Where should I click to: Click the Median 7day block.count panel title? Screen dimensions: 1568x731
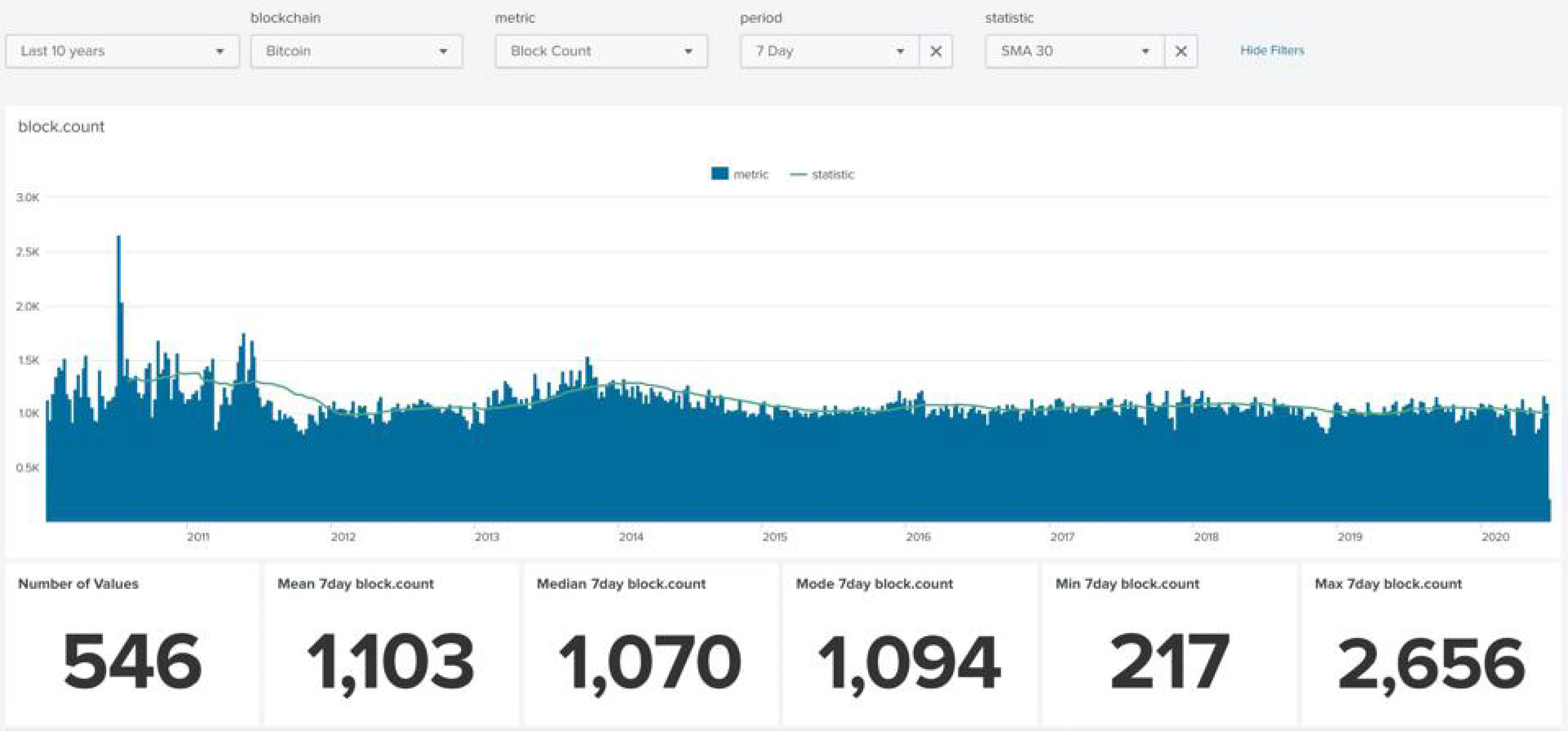pyautogui.click(x=621, y=584)
